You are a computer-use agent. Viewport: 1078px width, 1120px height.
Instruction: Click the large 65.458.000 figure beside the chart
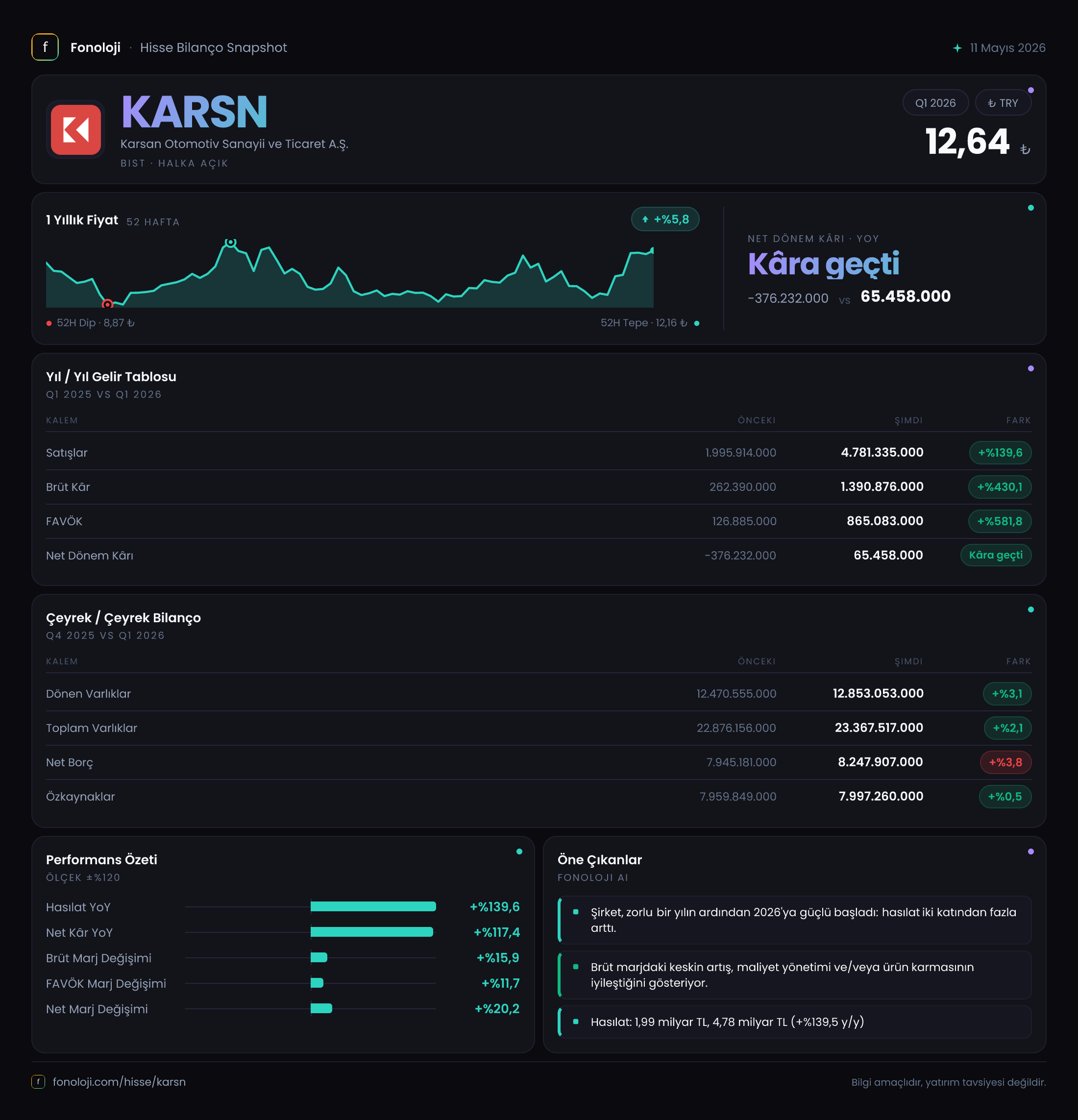906,296
